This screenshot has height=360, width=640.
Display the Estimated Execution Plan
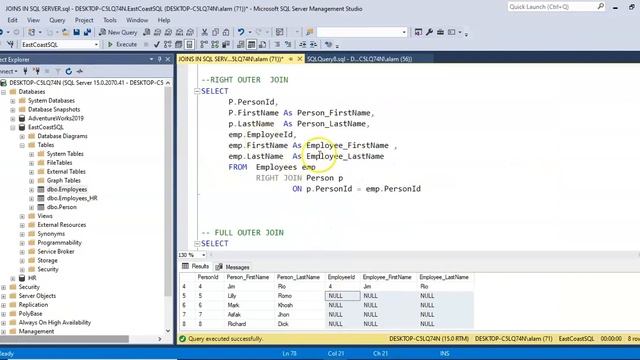coord(168,44)
